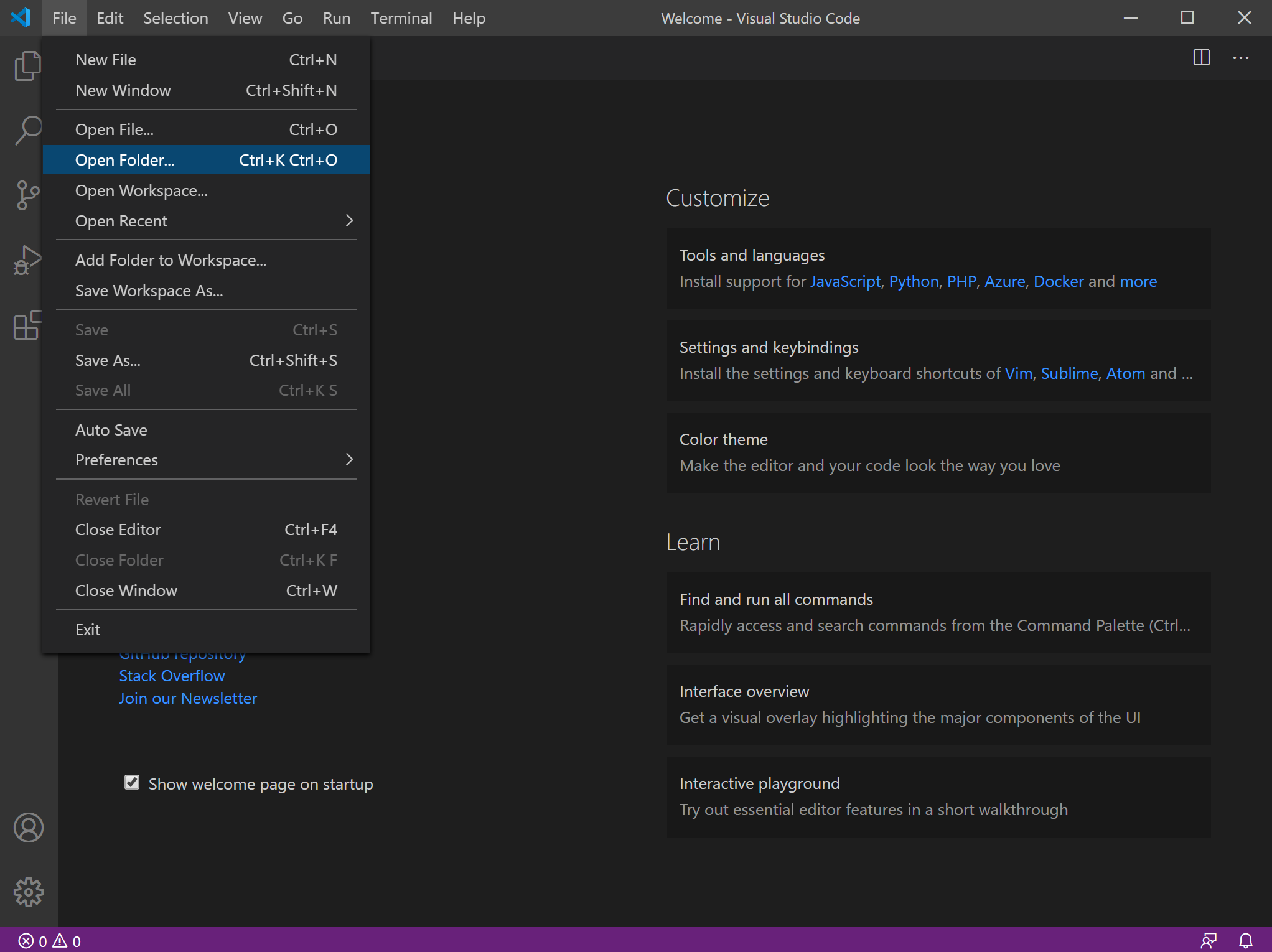The image size is (1272, 952).
Task: Open the Search view icon
Action: (x=28, y=130)
